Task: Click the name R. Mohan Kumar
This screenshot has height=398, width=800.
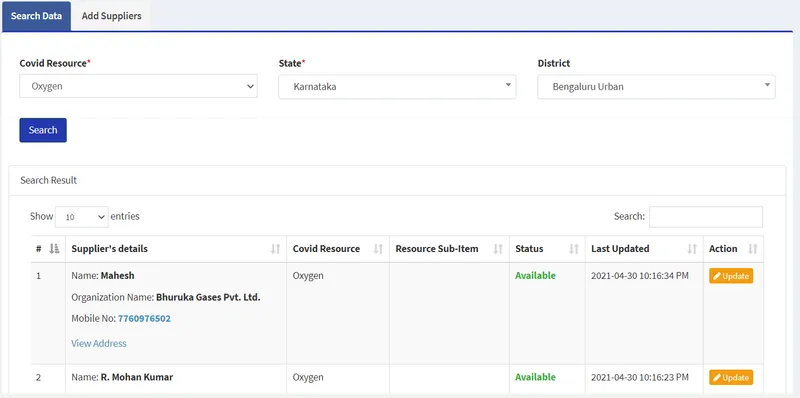Action: point(137,377)
